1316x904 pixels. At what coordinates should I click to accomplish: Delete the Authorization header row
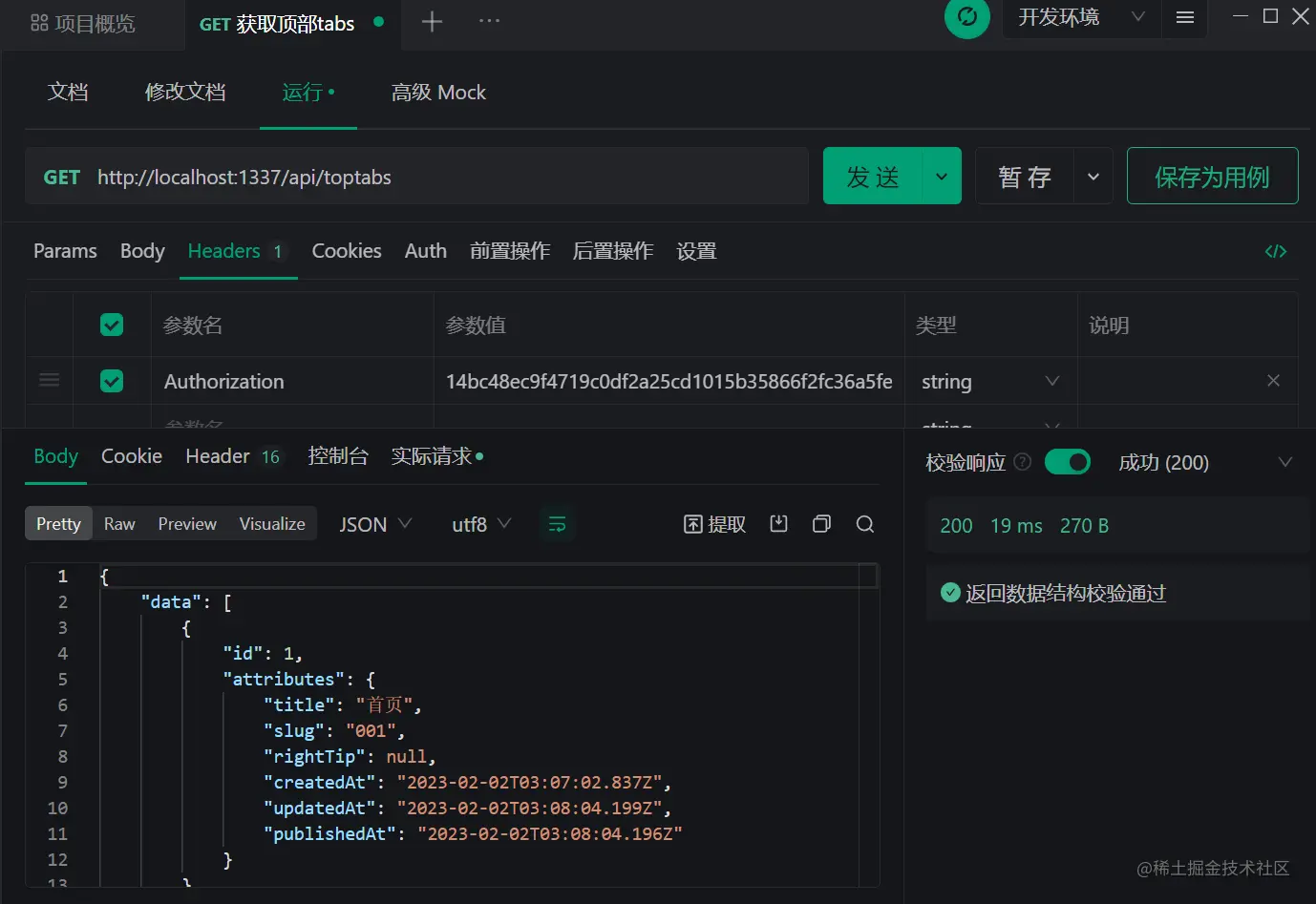1273,381
